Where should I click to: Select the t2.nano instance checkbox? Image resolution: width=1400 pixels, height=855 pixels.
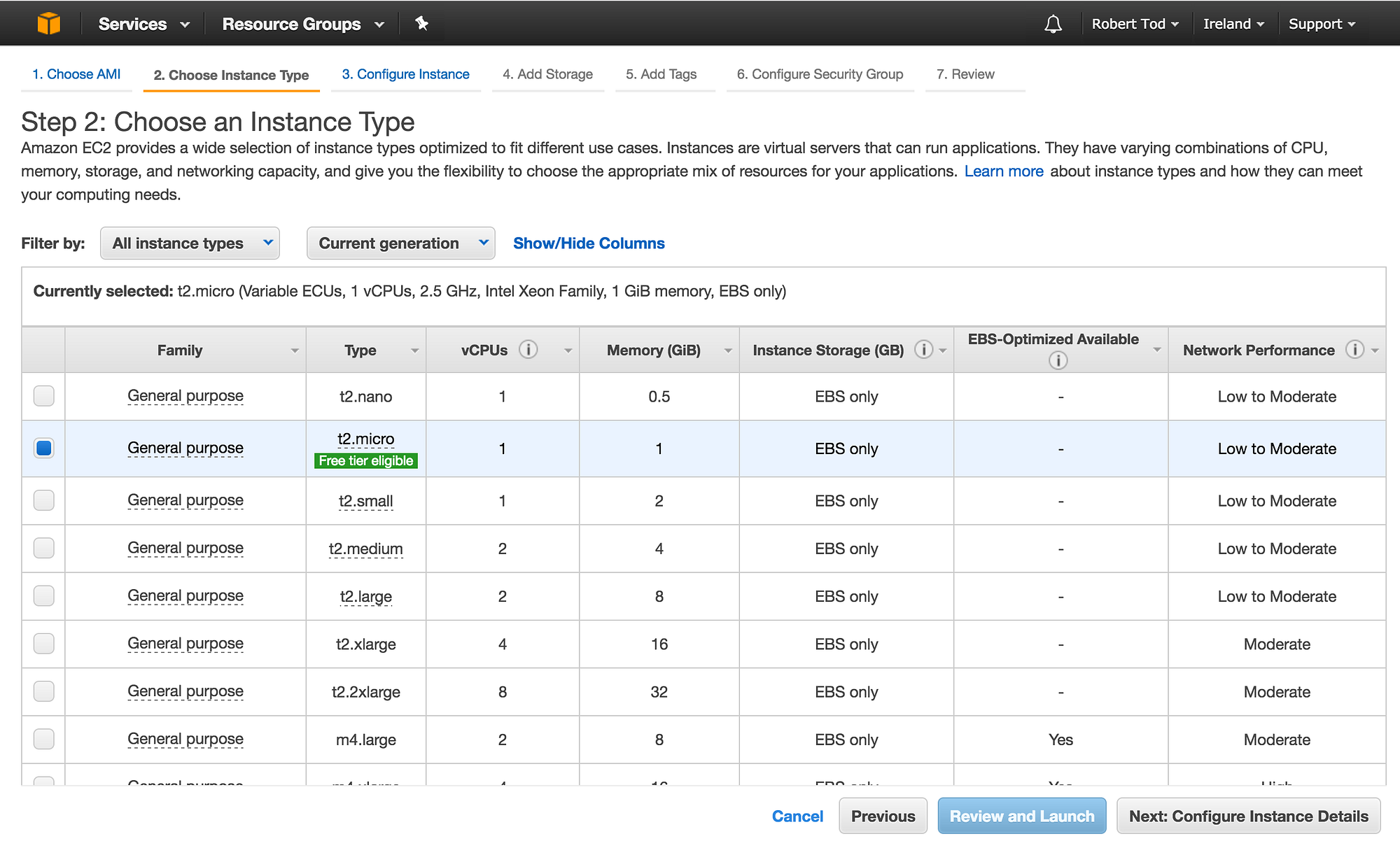coord(44,396)
